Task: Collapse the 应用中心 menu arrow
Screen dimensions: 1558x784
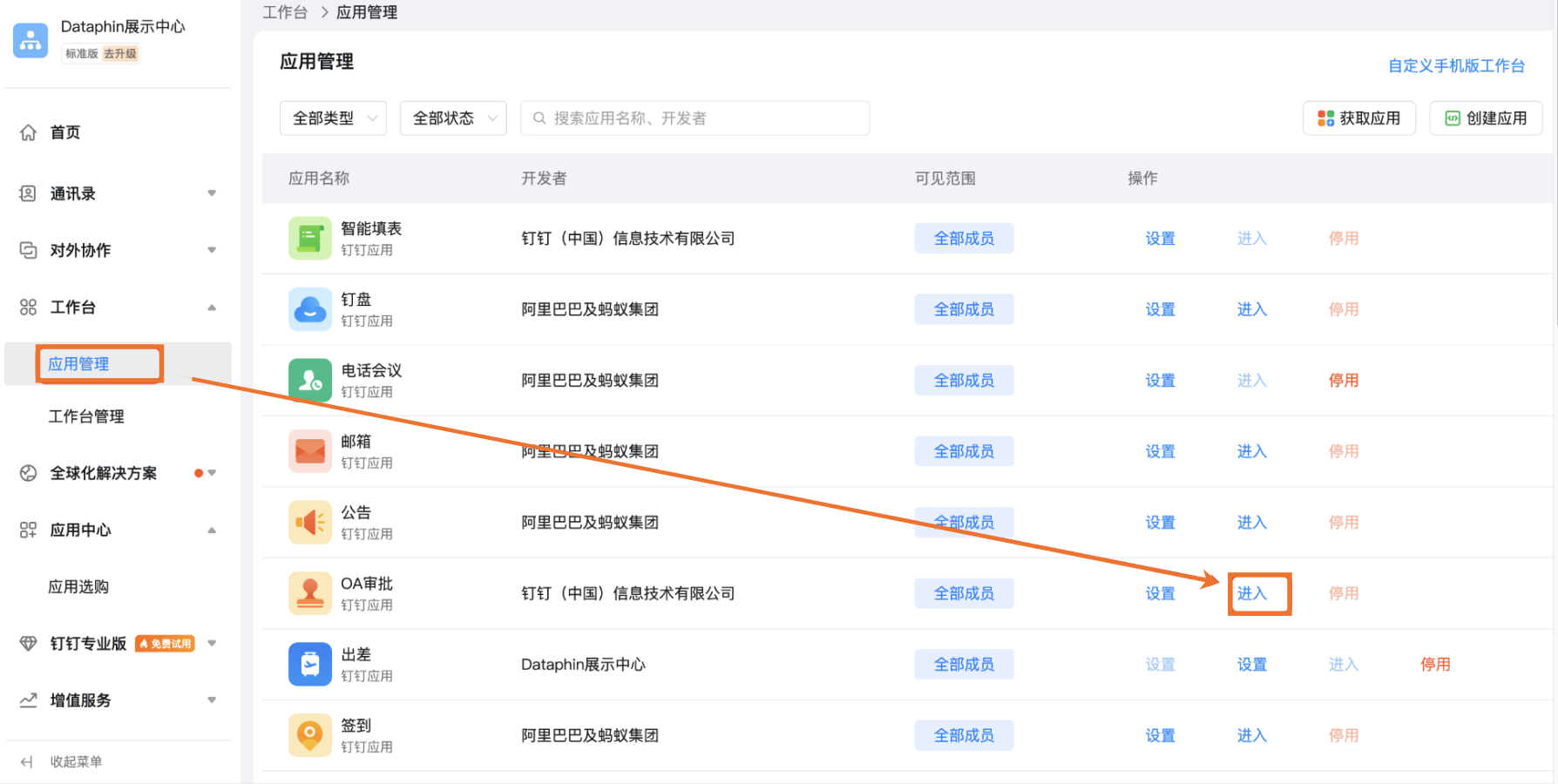Action: pyautogui.click(x=212, y=531)
